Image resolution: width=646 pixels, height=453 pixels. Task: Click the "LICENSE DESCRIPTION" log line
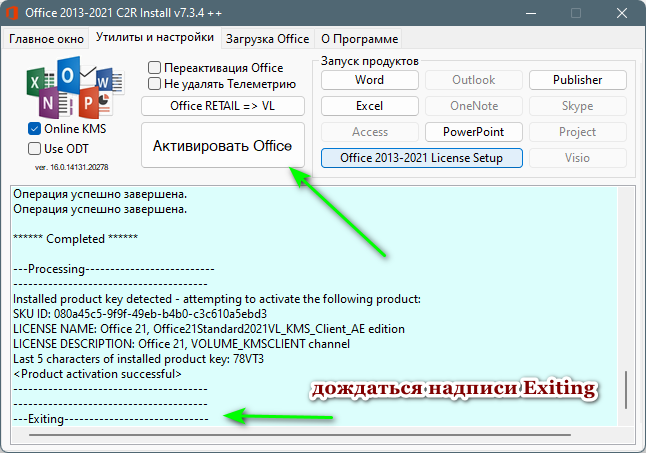pos(181,344)
